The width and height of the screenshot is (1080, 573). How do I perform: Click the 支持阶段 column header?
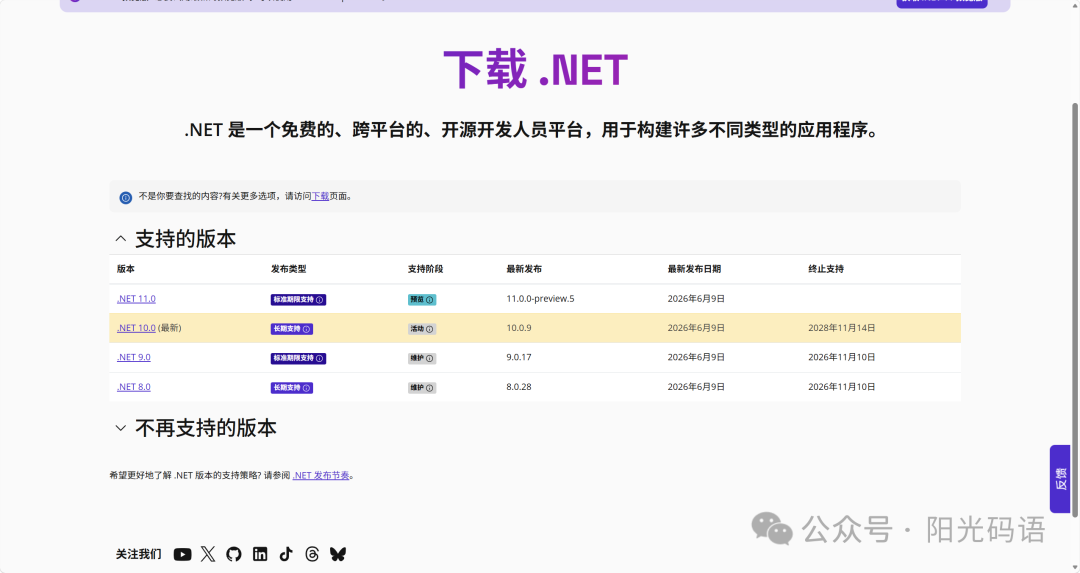(x=426, y=269)
